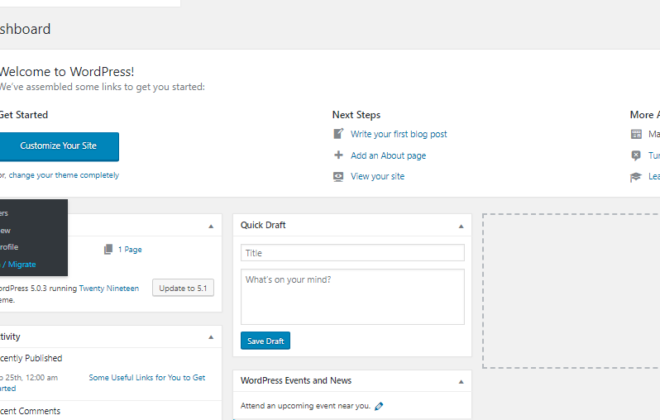Open the View your site link
Screen dimensions: 660x420
[377, 176]
